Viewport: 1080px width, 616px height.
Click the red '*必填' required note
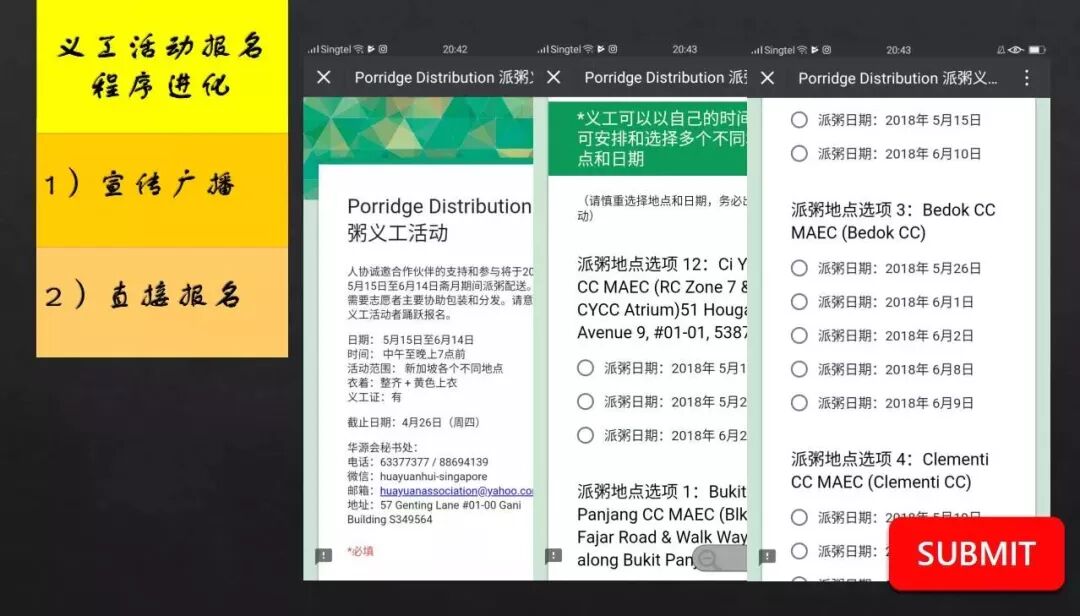point(360,551)
